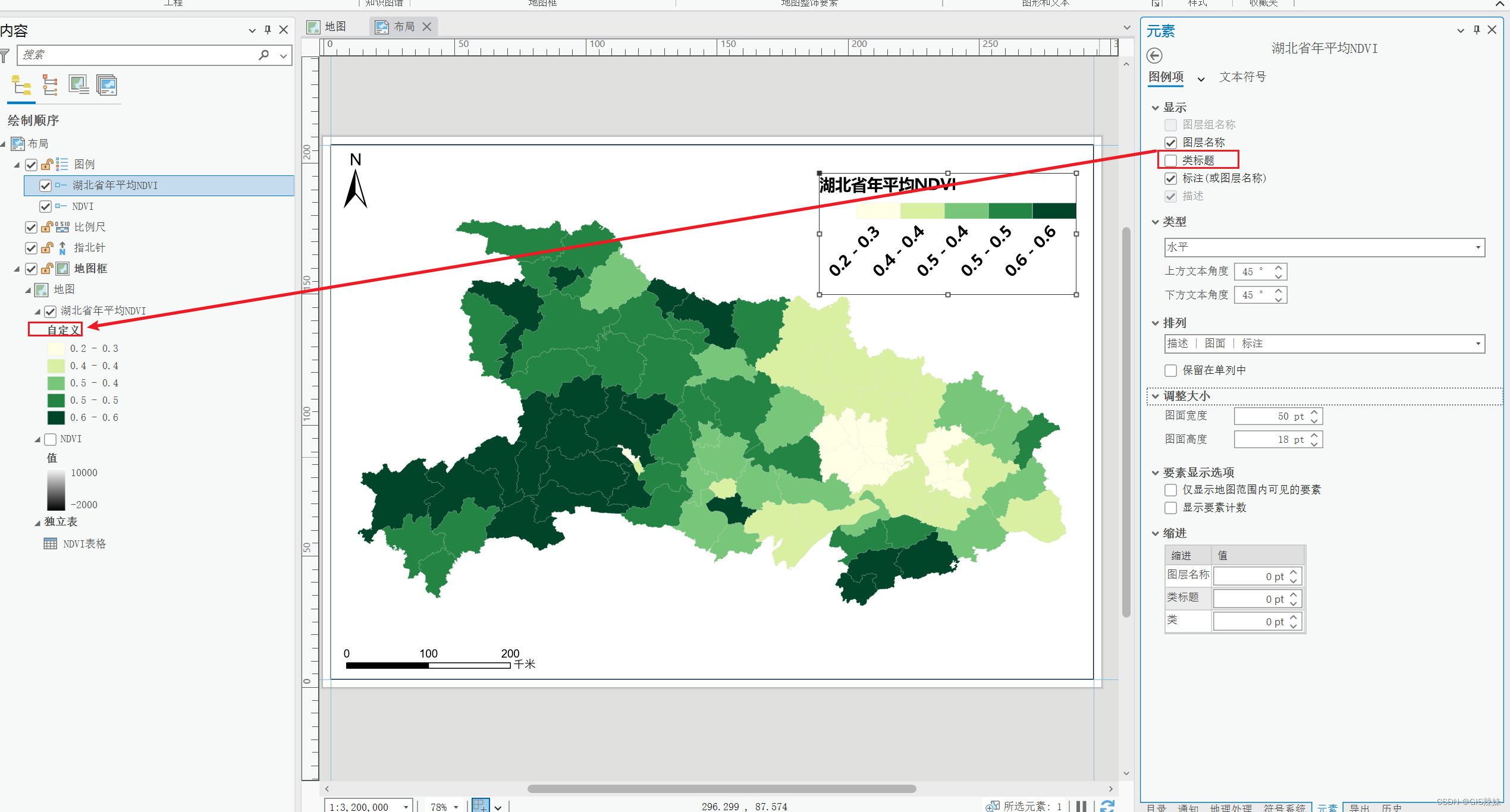
Task: Toggle lock icon on 图例 element
Action: 47,165
